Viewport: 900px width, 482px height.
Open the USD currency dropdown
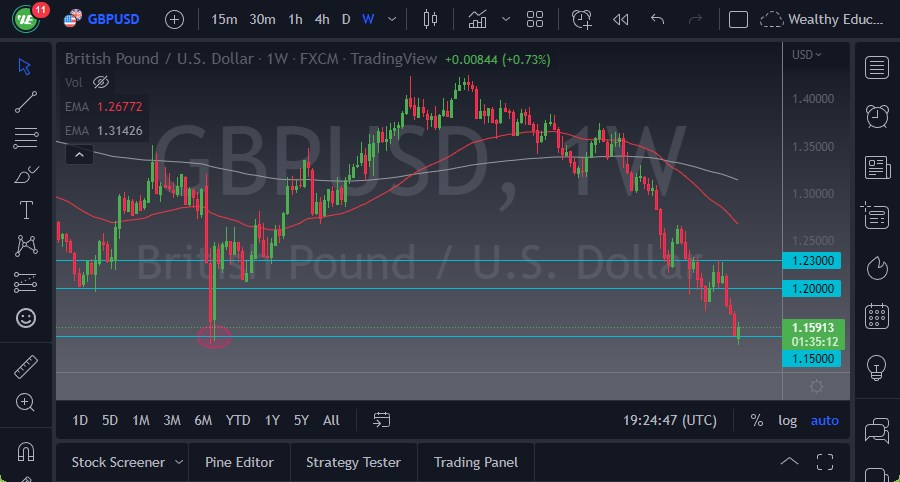(806, 55)
